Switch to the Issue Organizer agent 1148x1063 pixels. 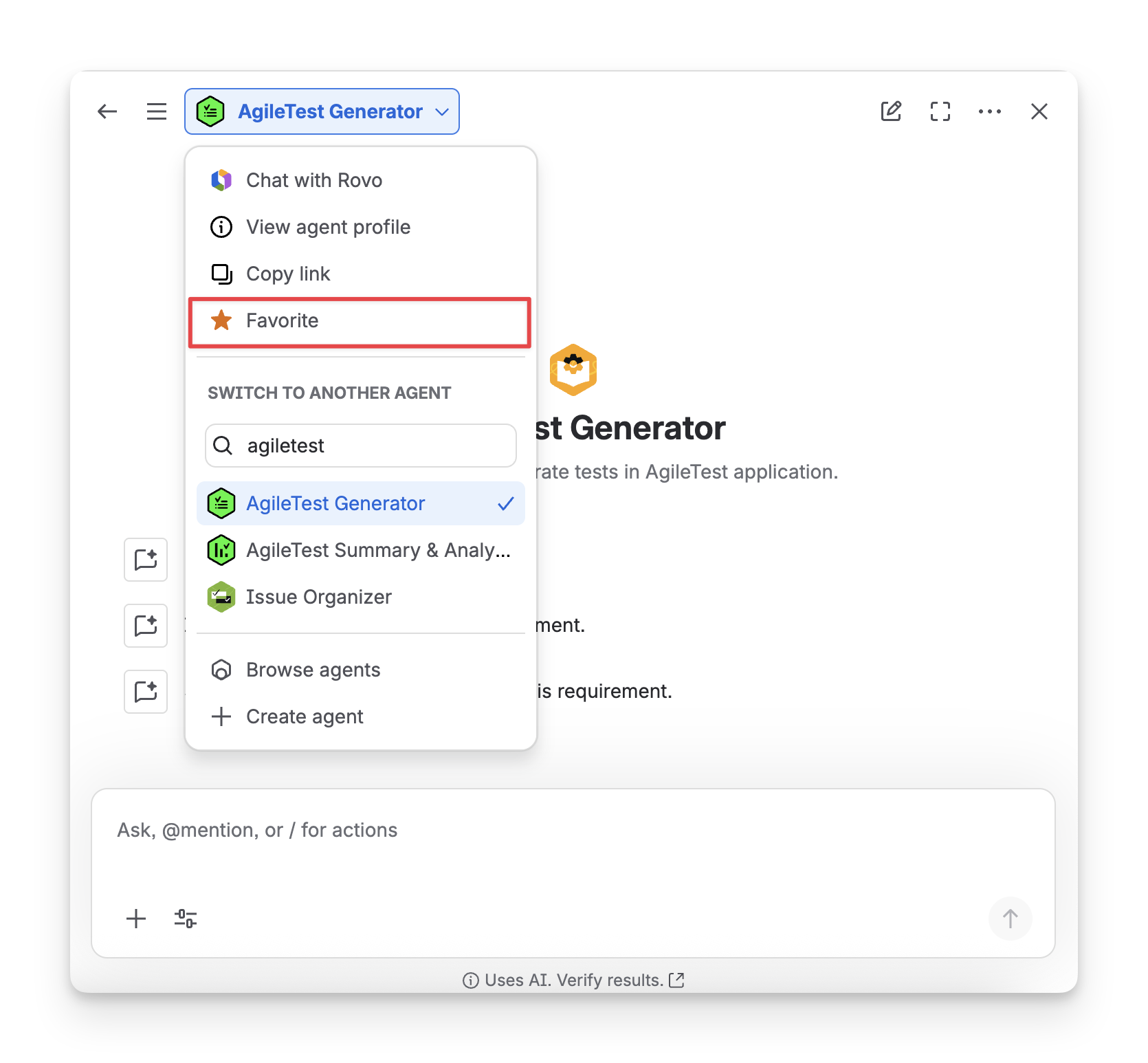click(361, 597)
